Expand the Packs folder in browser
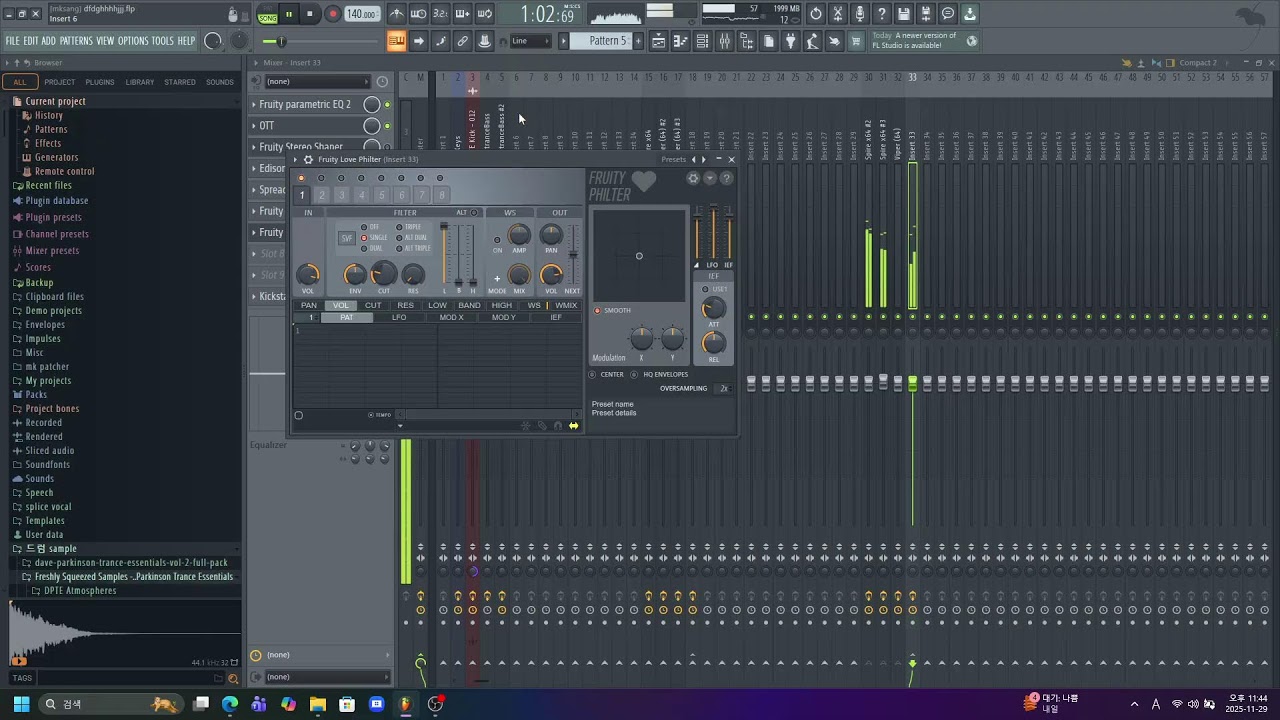The image size is (1280, 720). point(36,394)
